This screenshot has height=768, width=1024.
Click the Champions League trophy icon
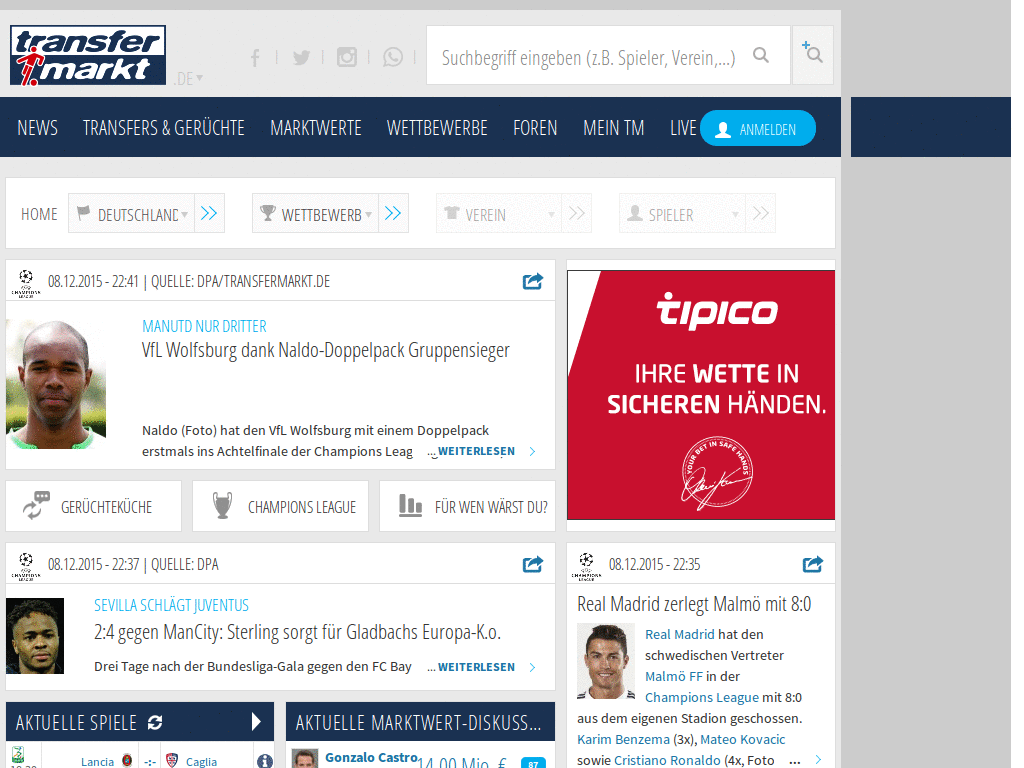pyautogui.click(x=223, y=506)
